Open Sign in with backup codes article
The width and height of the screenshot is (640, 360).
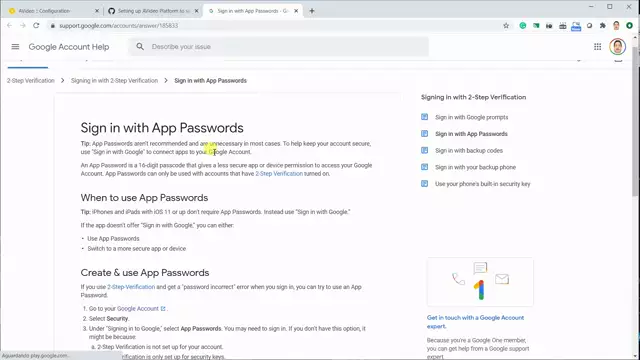[x=469, y=151]
